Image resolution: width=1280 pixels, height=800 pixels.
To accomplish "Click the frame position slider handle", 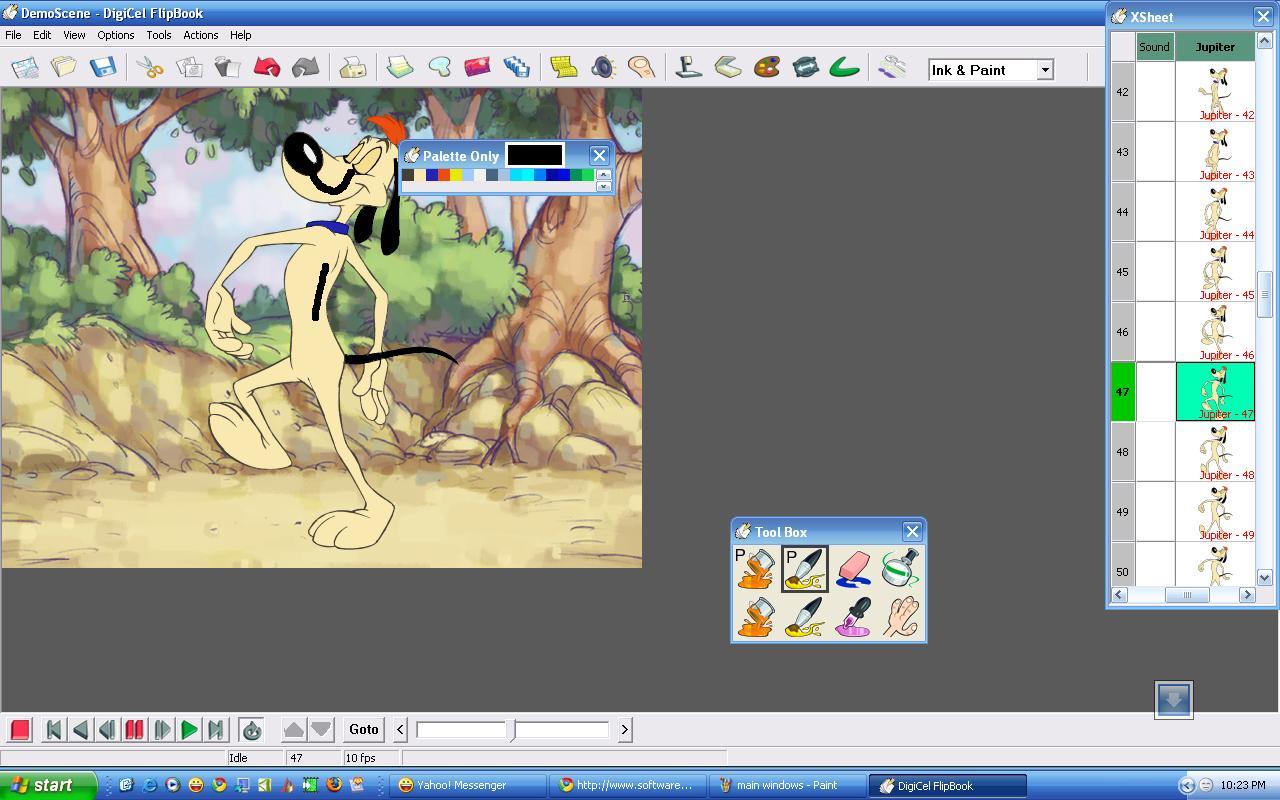I will [x=513, y=730].
